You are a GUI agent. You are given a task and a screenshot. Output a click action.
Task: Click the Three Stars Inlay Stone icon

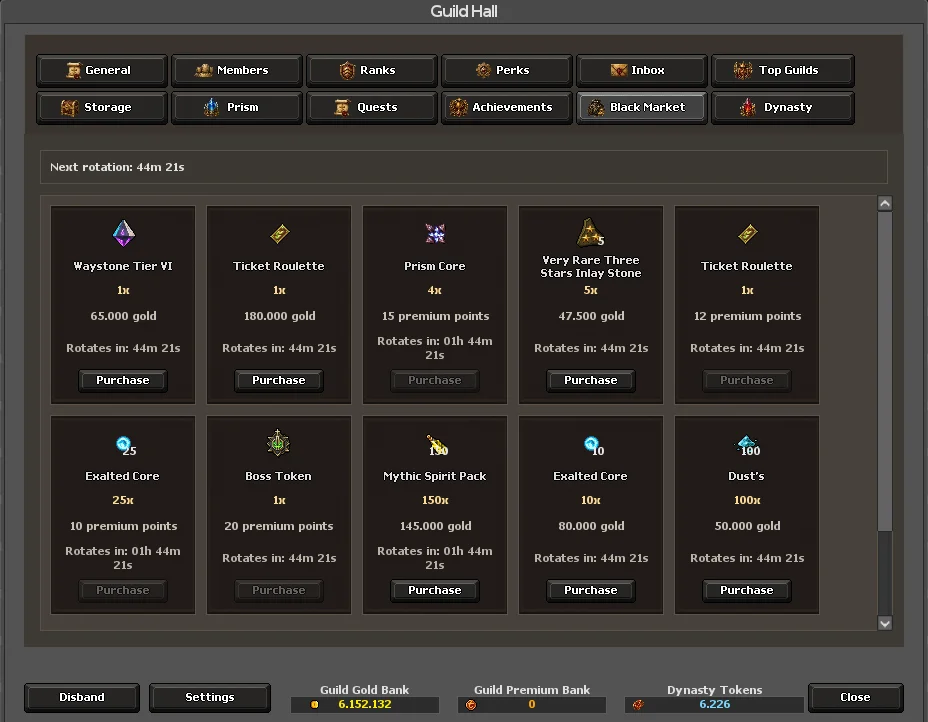click(590, 233)
